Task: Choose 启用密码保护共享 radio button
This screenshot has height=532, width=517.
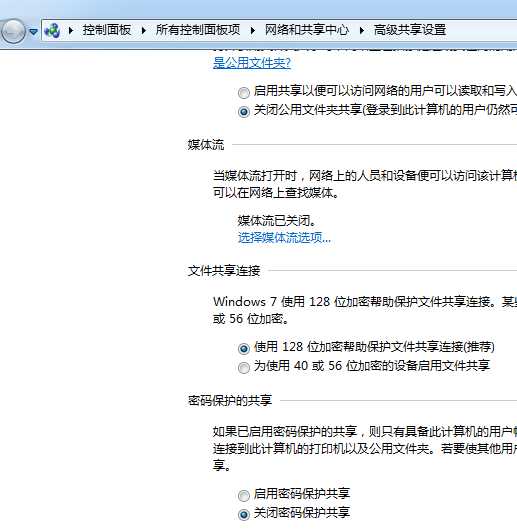Action: point(244,496)
